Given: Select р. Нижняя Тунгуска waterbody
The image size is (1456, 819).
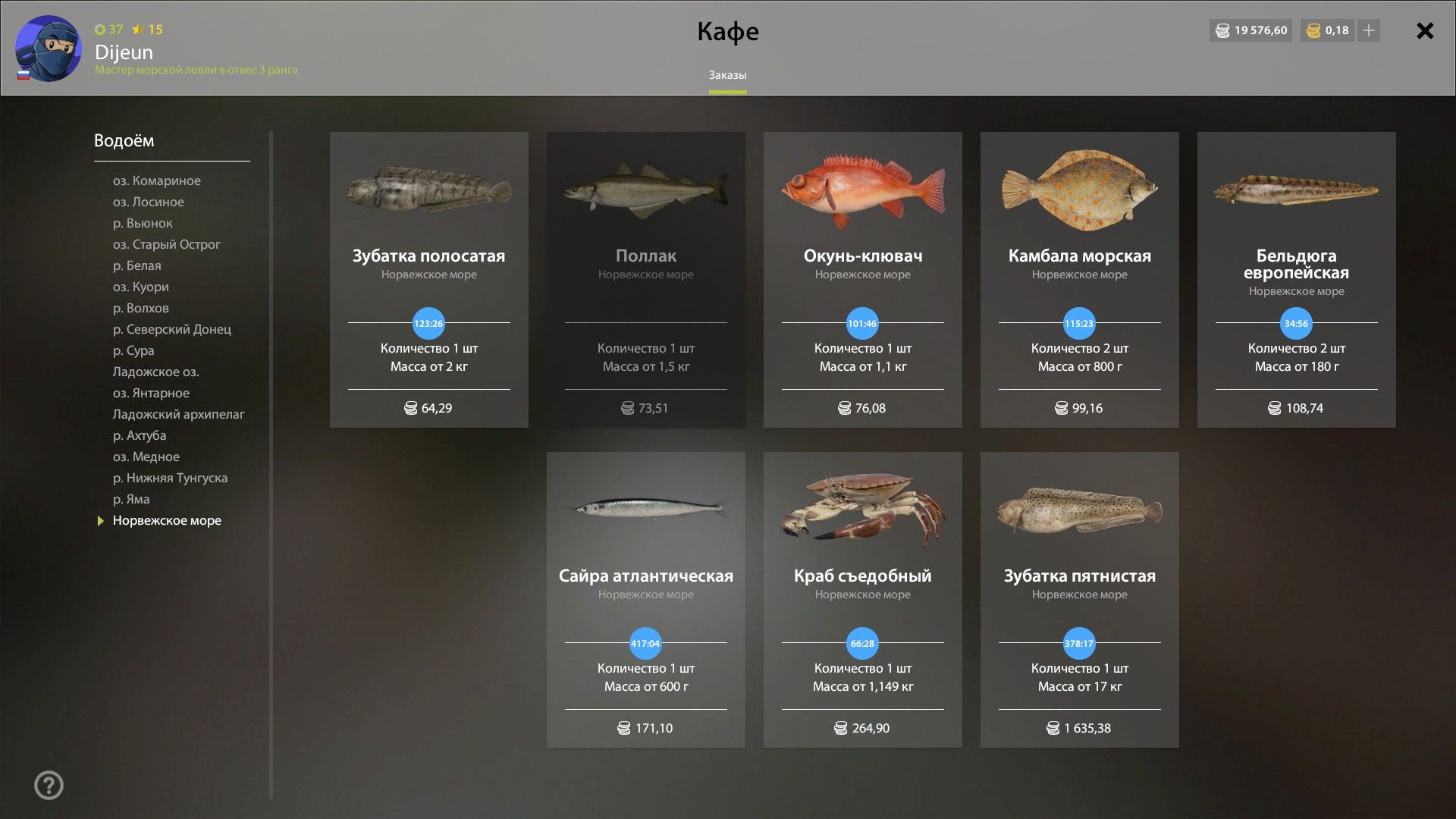Looking at the screenshot, I should click(x=170, y=478).
